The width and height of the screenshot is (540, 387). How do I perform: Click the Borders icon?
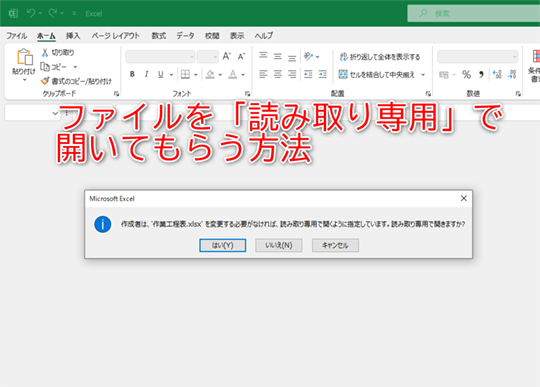(185, 74)
